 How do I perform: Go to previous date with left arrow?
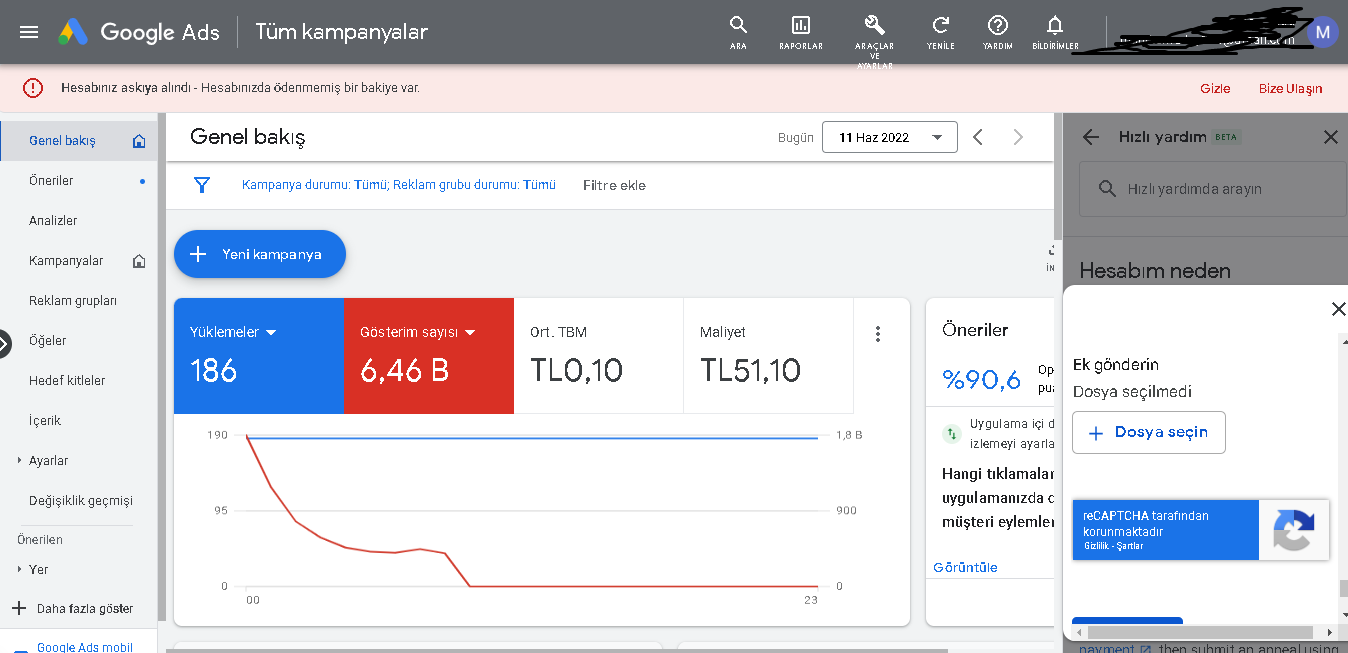pos(978,137)
